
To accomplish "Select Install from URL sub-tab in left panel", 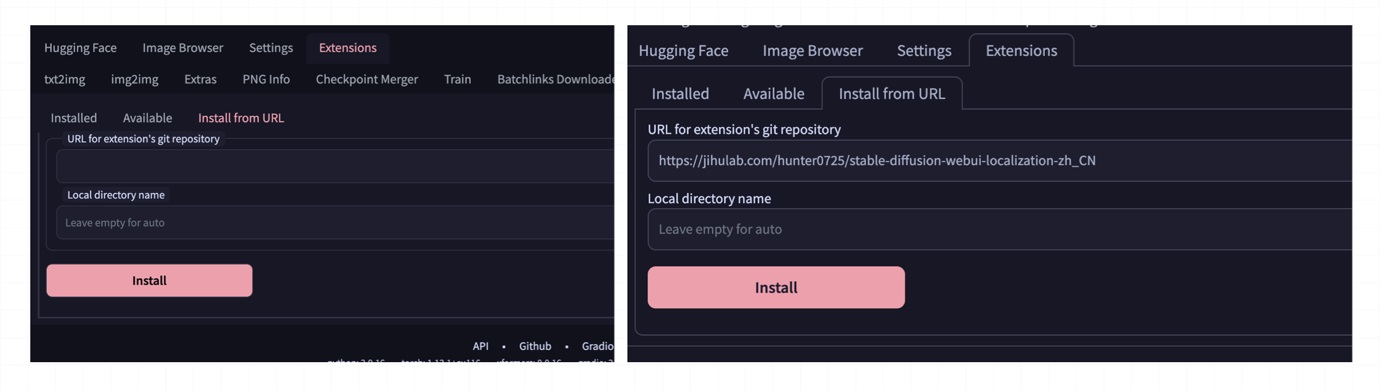I will (x=241, y=118).
